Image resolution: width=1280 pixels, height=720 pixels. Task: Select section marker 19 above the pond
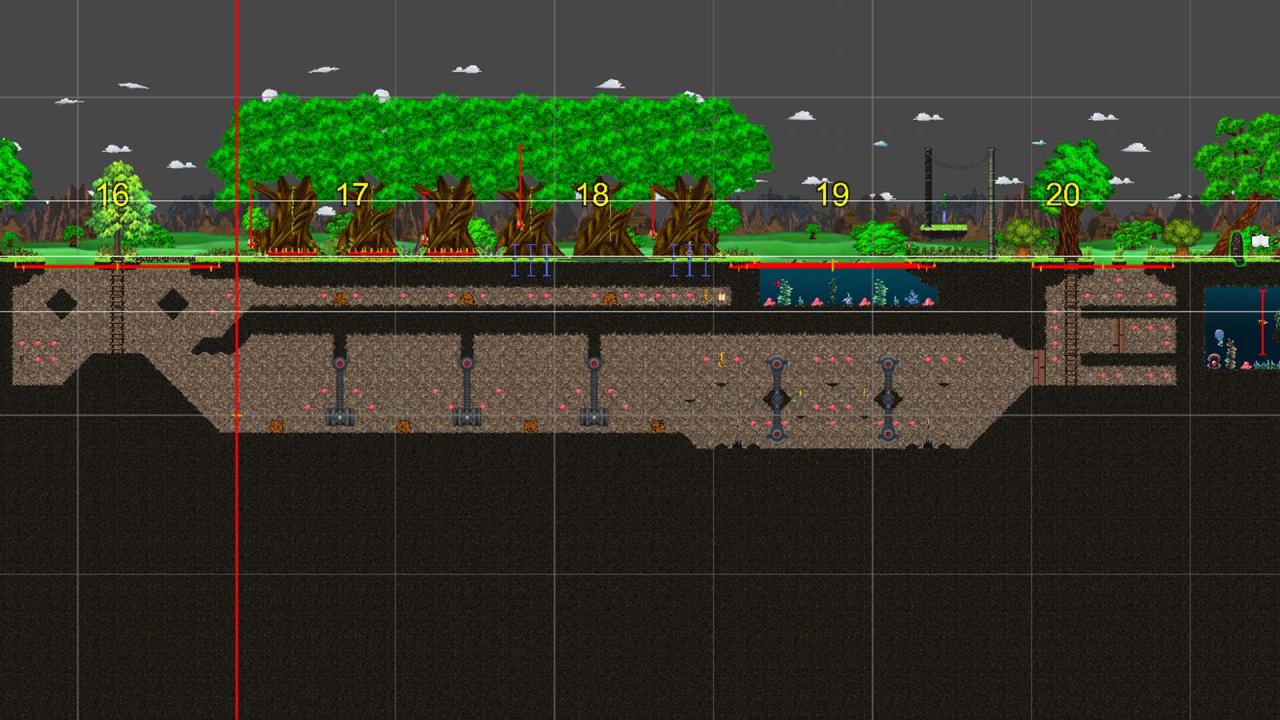(832, 195)
